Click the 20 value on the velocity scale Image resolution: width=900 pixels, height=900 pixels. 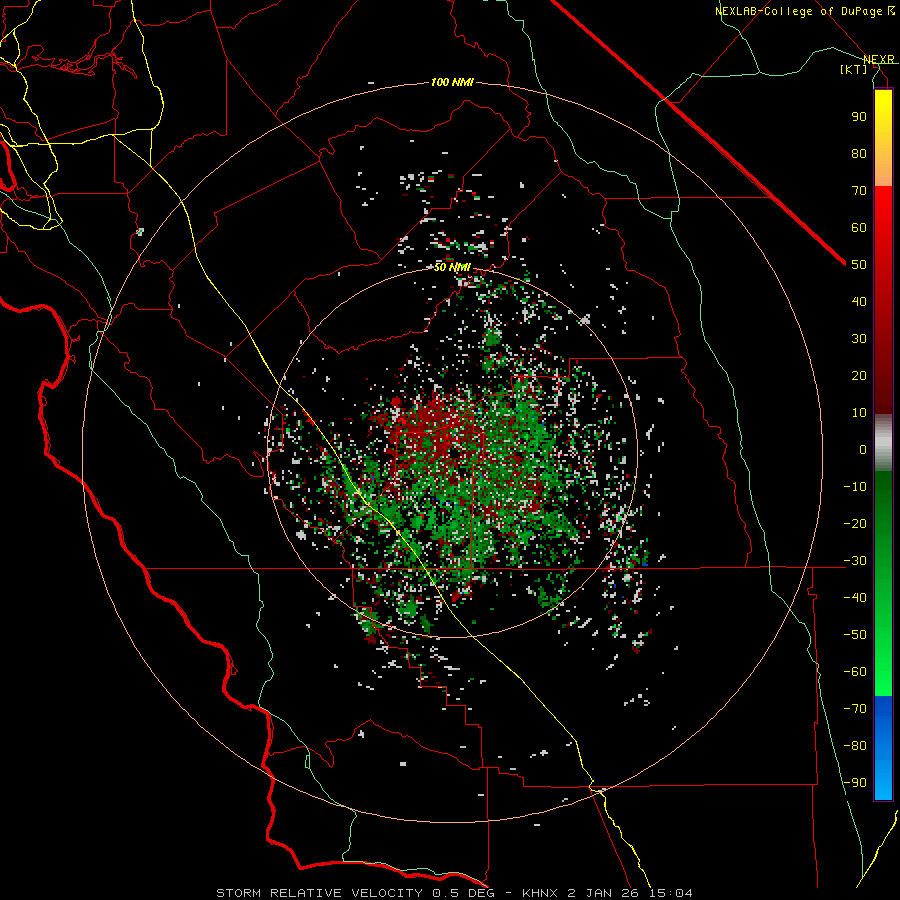(x=859, y=376)
